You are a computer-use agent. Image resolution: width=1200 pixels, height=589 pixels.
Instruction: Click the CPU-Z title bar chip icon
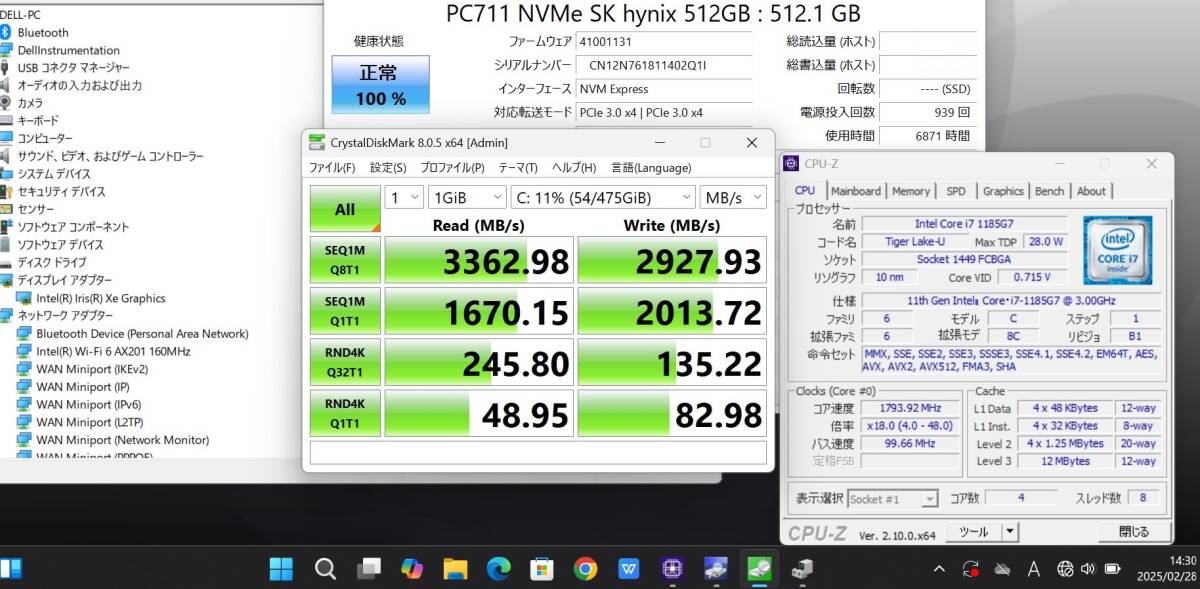pyautogui.click(x=791, y=163)
